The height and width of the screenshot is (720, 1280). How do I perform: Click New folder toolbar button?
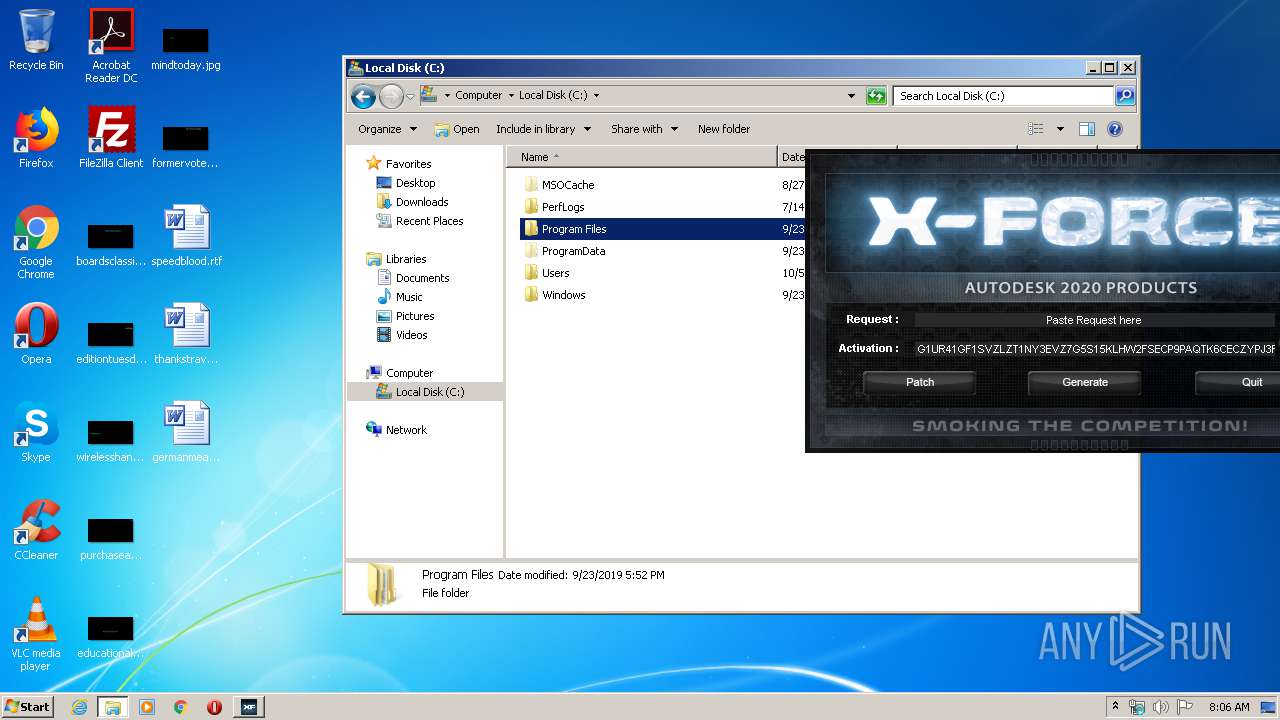point(724,129)
